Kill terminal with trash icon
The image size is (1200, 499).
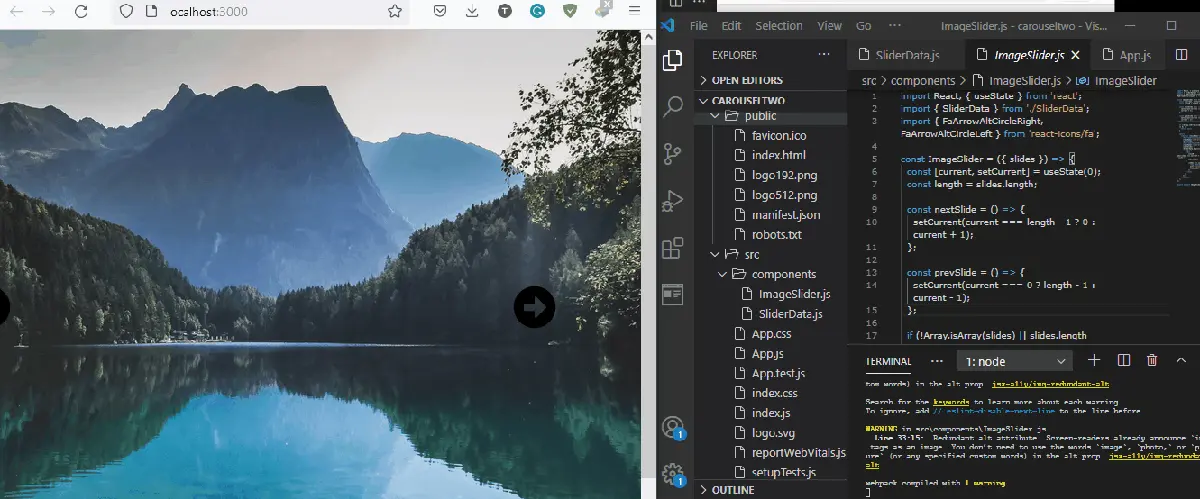(x=1152, y=360)
